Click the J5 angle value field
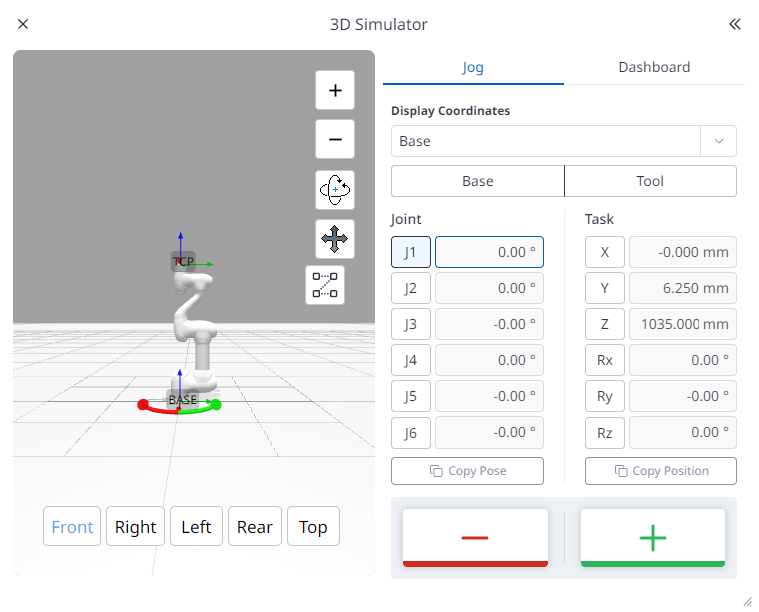The width and height of the screenshot is (759, 612). tap(489, 396)
